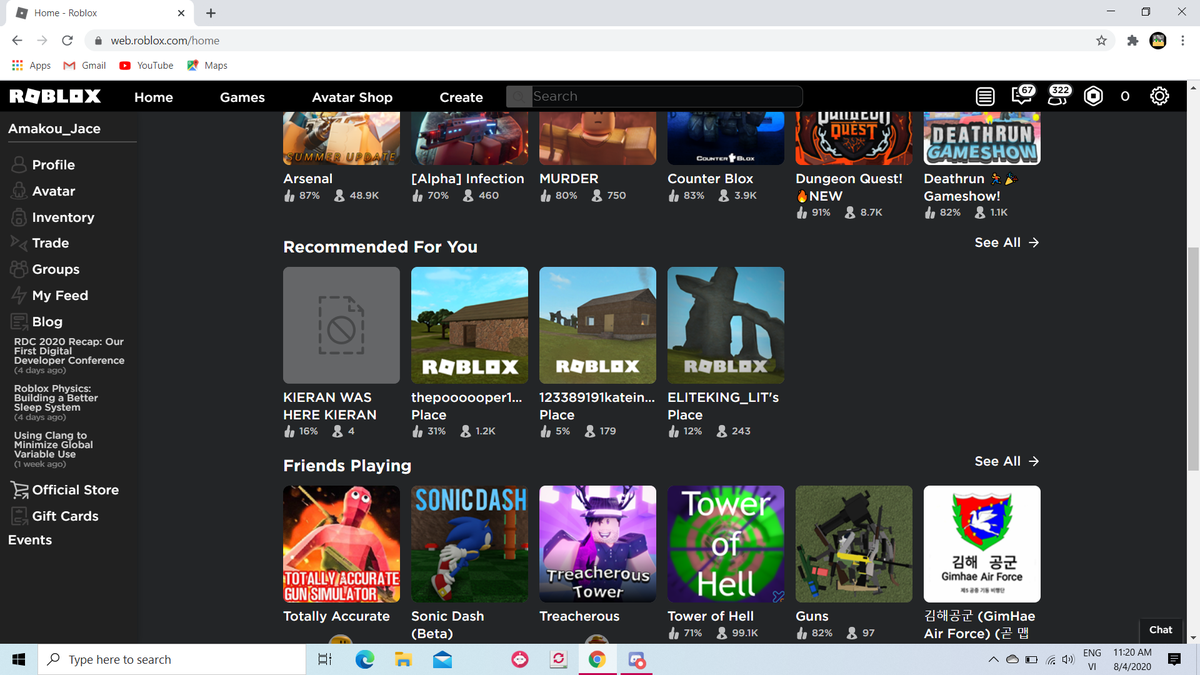Click the Avatar sidebar icon
1200x675 pixels.
[x=18, y=191]
